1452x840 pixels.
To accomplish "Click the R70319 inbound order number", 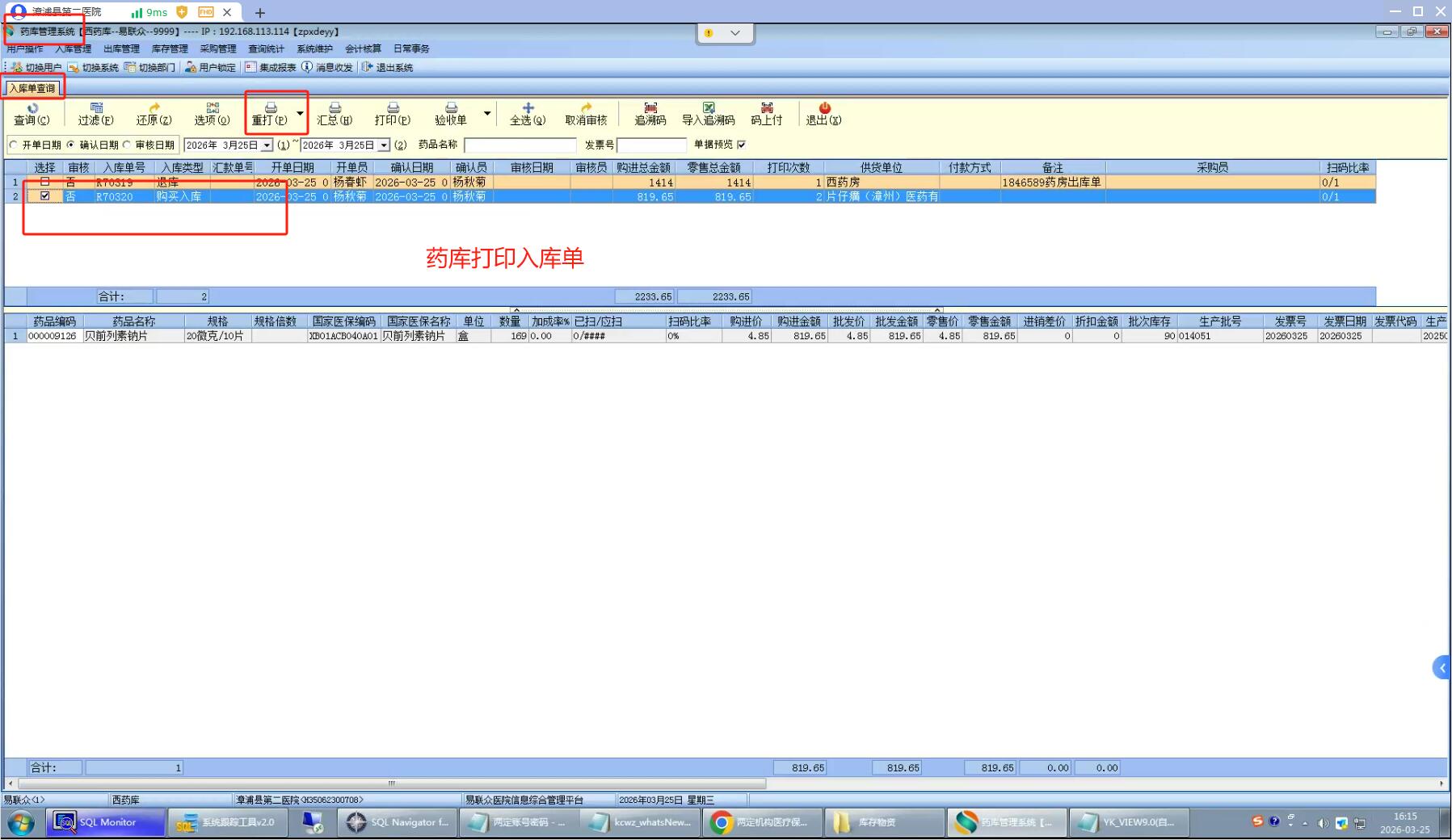I will coord(115,183).
